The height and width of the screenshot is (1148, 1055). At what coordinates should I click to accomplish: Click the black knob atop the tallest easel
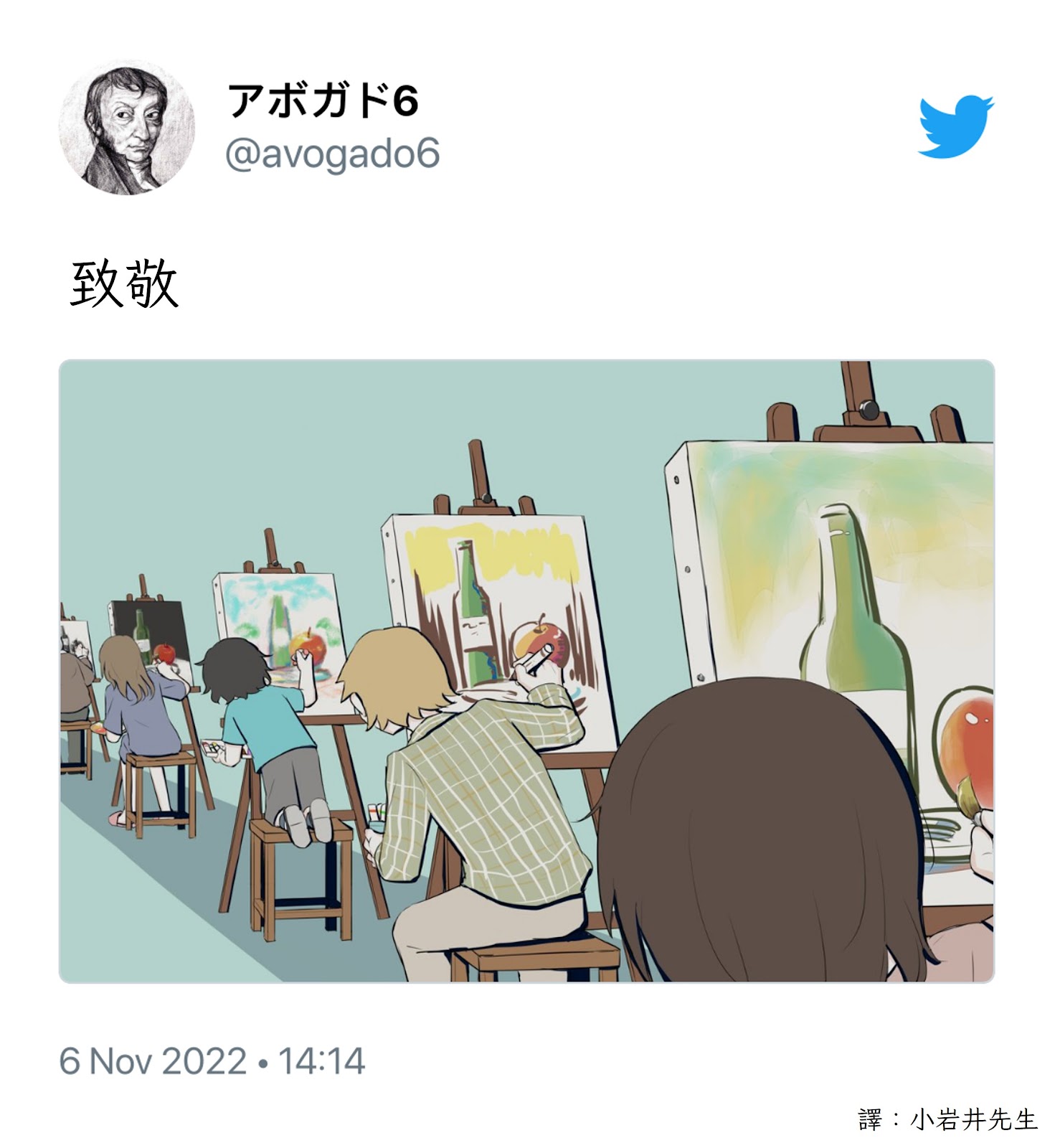869,410
